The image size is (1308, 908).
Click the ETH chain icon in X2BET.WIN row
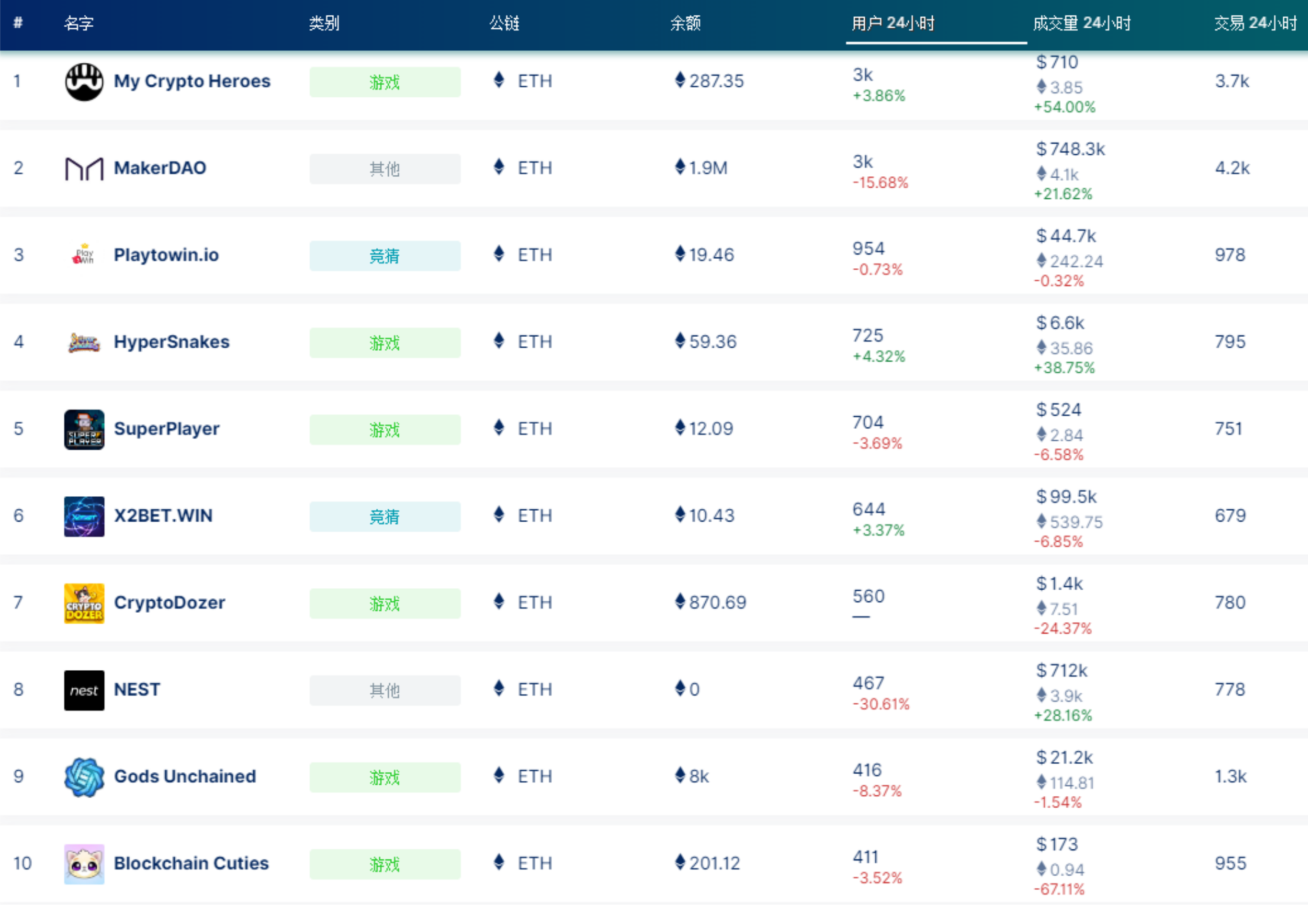coord(499,515)
